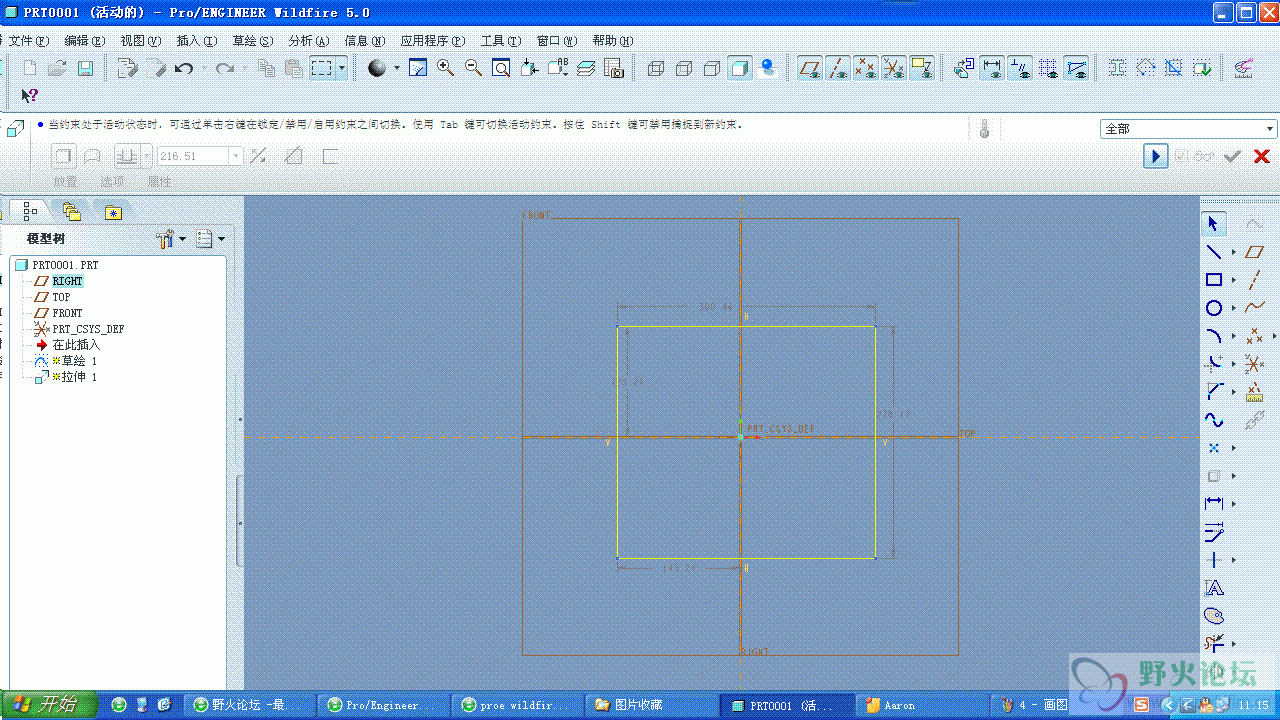1280x720 pixels.
Task: Toggle sketch constraint display
Action: coord(1020,68)
